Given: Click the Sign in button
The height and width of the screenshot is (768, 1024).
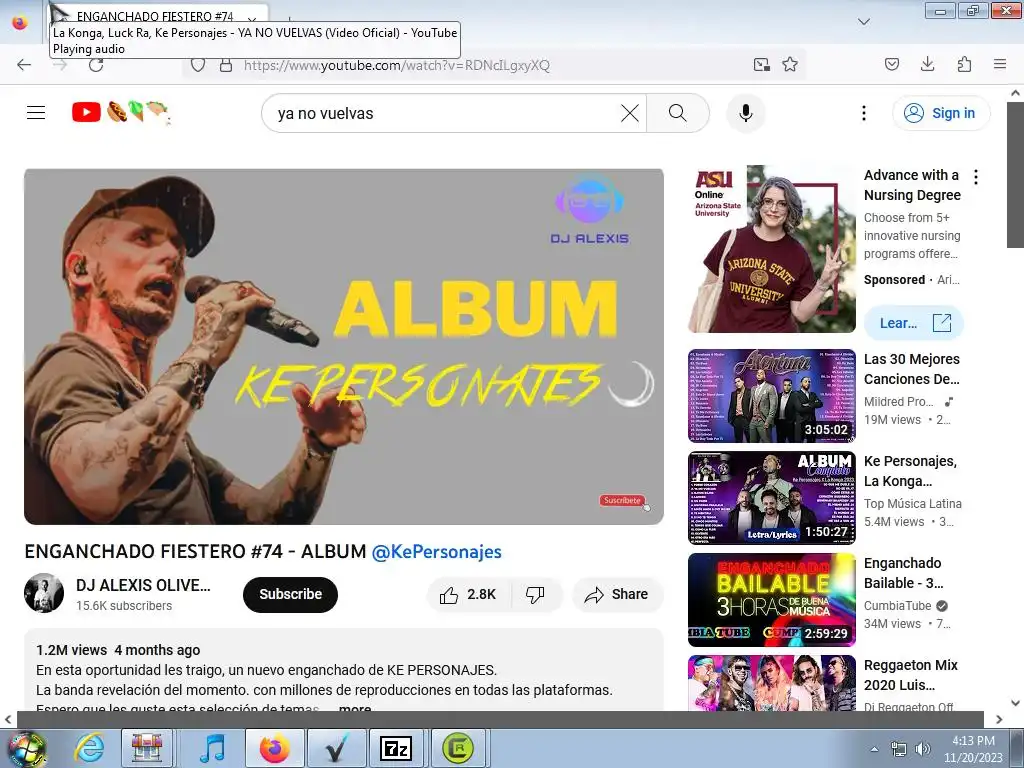Looking at the screenshot, I should pos(941,113).
